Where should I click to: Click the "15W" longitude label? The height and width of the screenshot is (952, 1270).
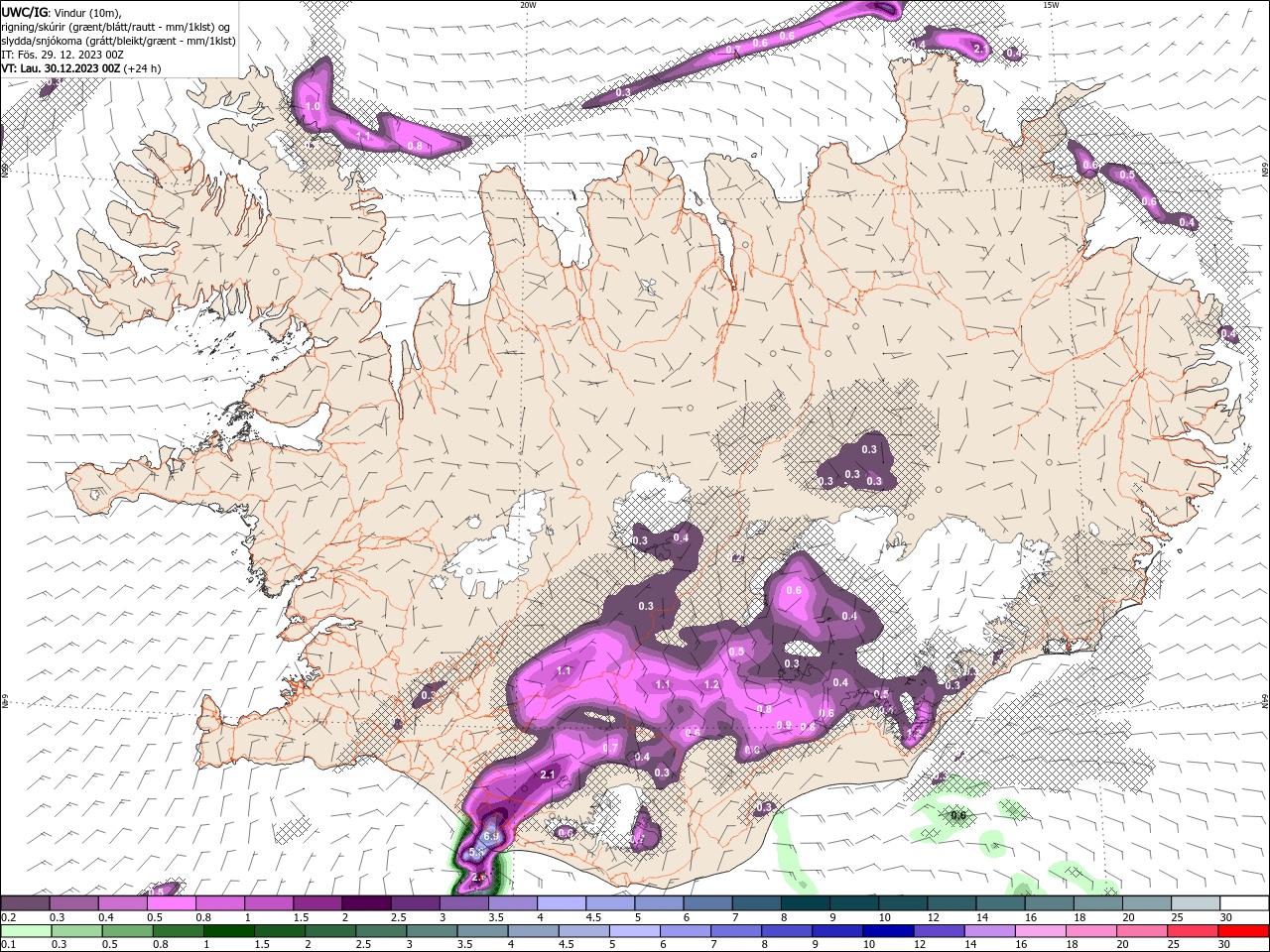[1051, 5]
